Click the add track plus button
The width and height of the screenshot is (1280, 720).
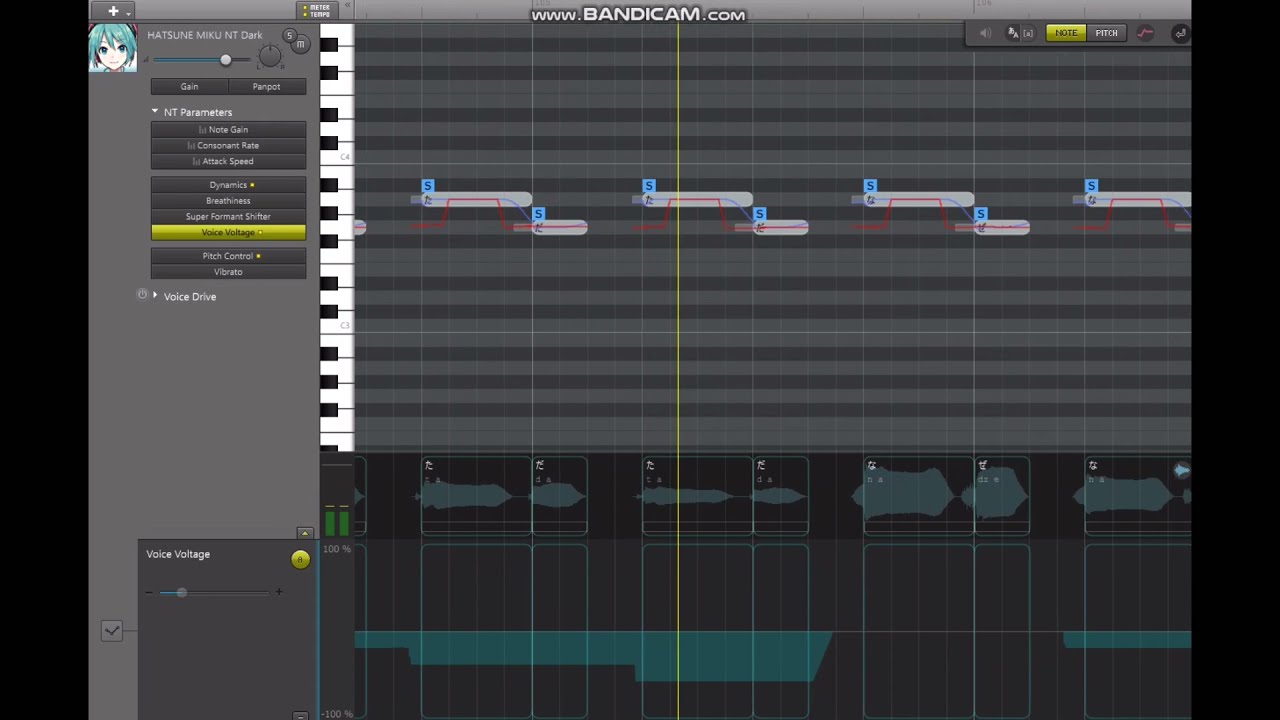112,11
